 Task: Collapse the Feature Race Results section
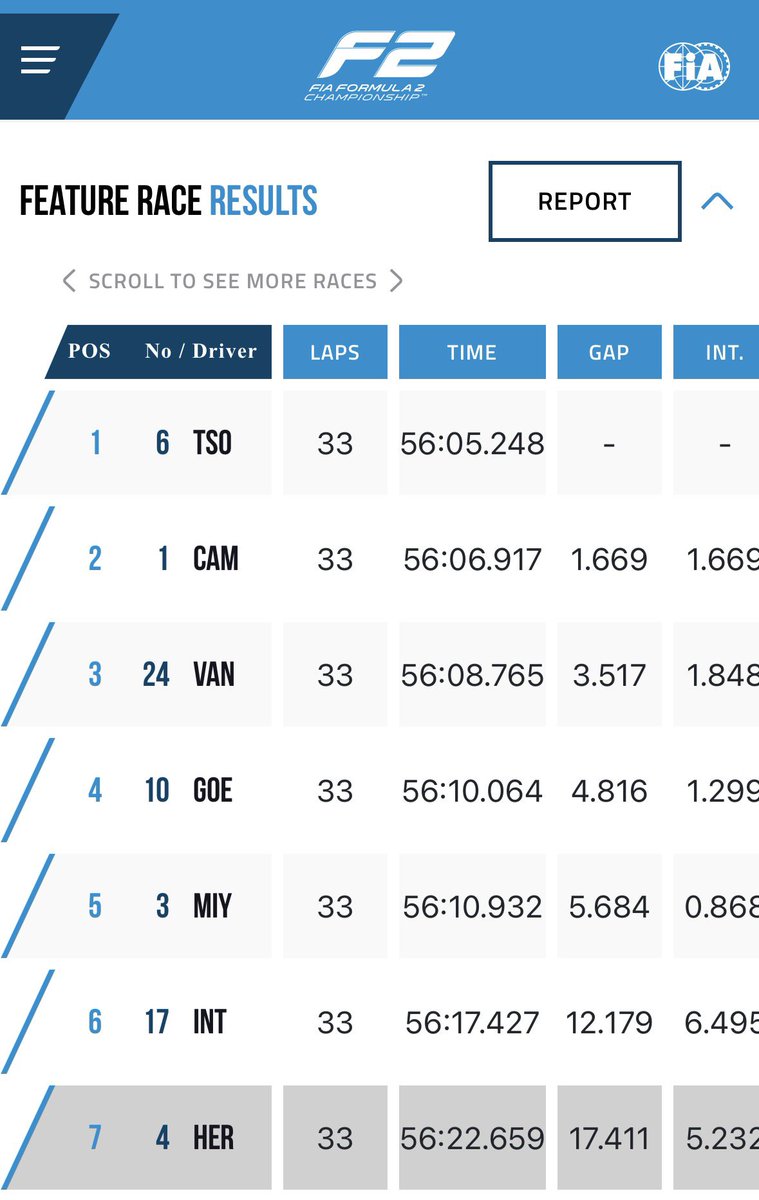click(x=717, y=201)
